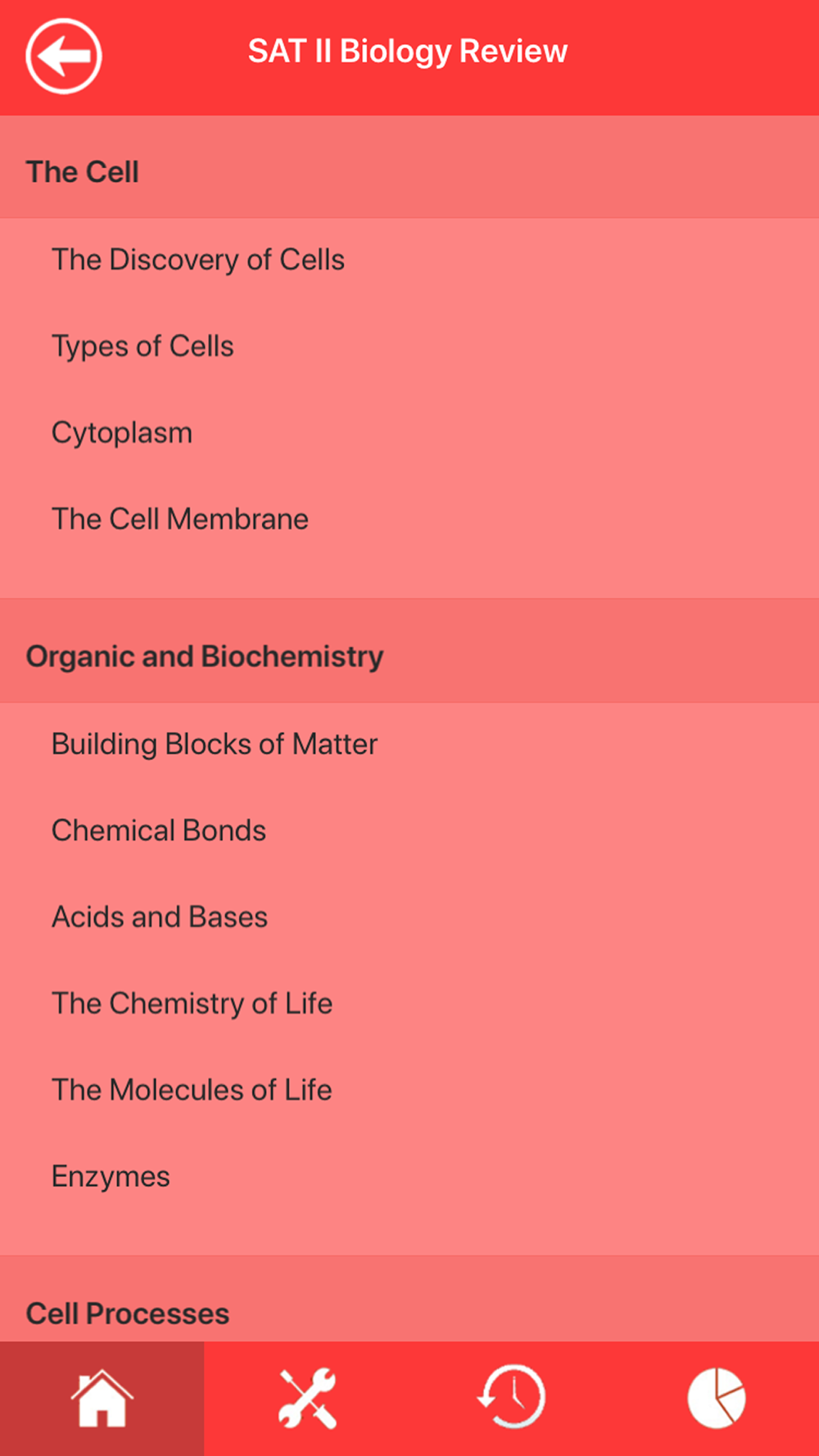Open Acids and Bases topic
Viewport: 819px width, 1456px height.
point(409,917)
